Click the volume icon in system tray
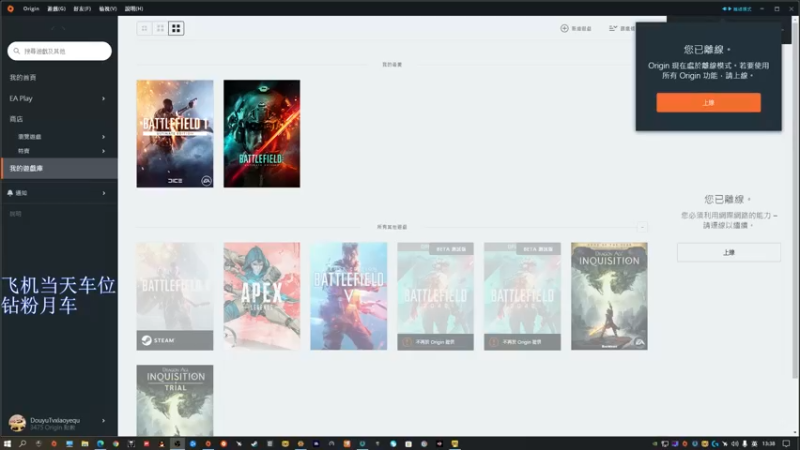This screenshot has width=800, height=450. pyautogui.click(x=735, y=444)
